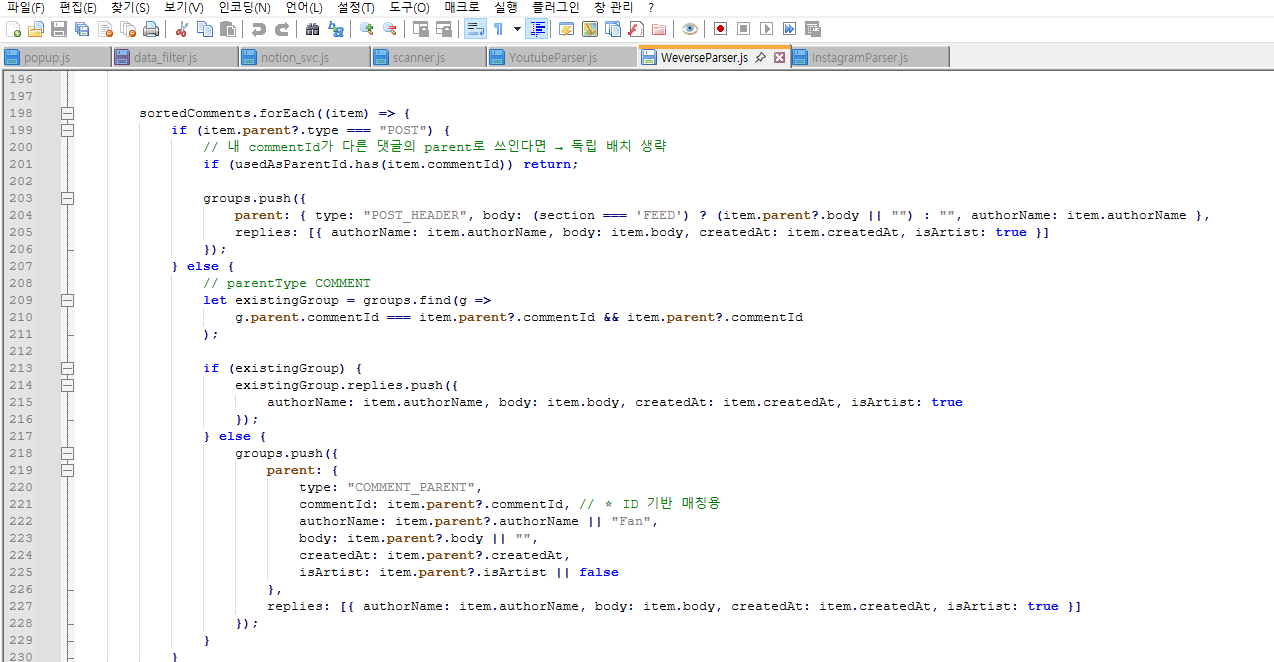Open the dropdown arrow beside the paragraph symbol
The height and width of the screenshot is (662, 1274).
tap(517, 29)
